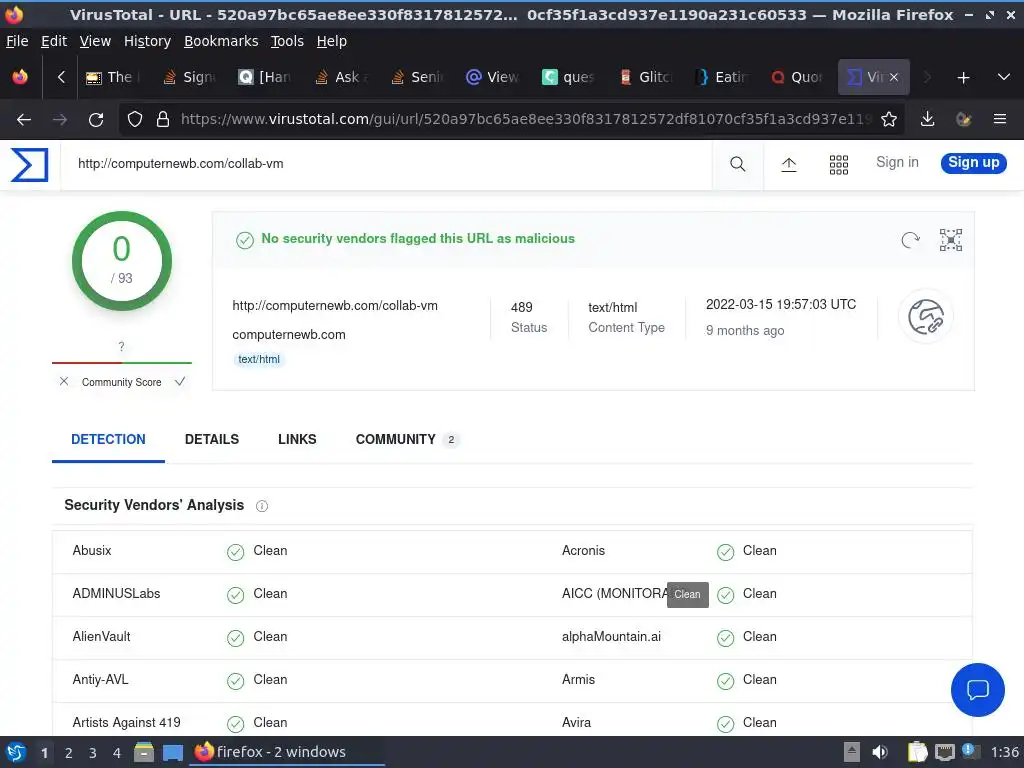Viewport: 1024px width, 768px height.
Task: Click the reanalyze refresh icon
Action: coord(910,240)
